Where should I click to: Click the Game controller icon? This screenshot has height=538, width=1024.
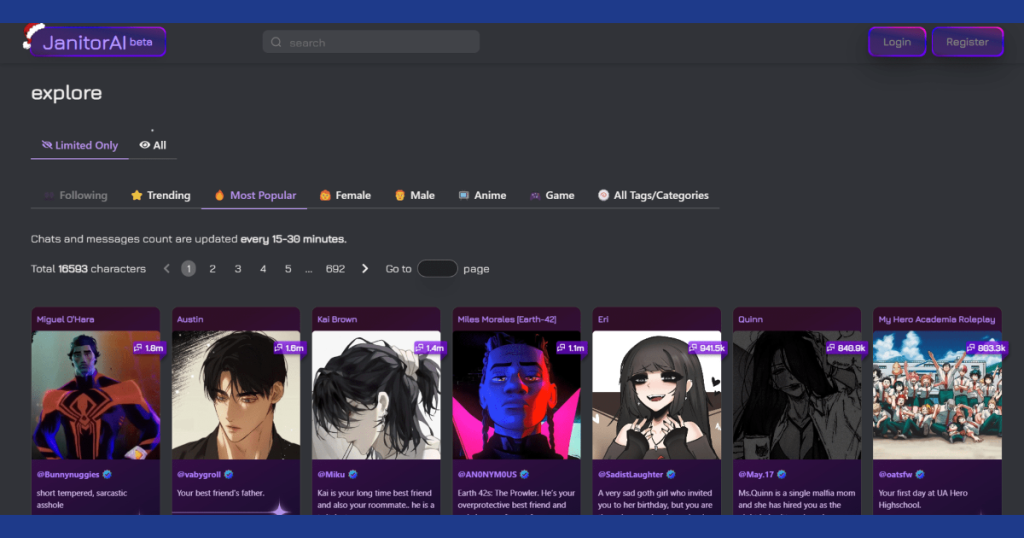point(535,195)
